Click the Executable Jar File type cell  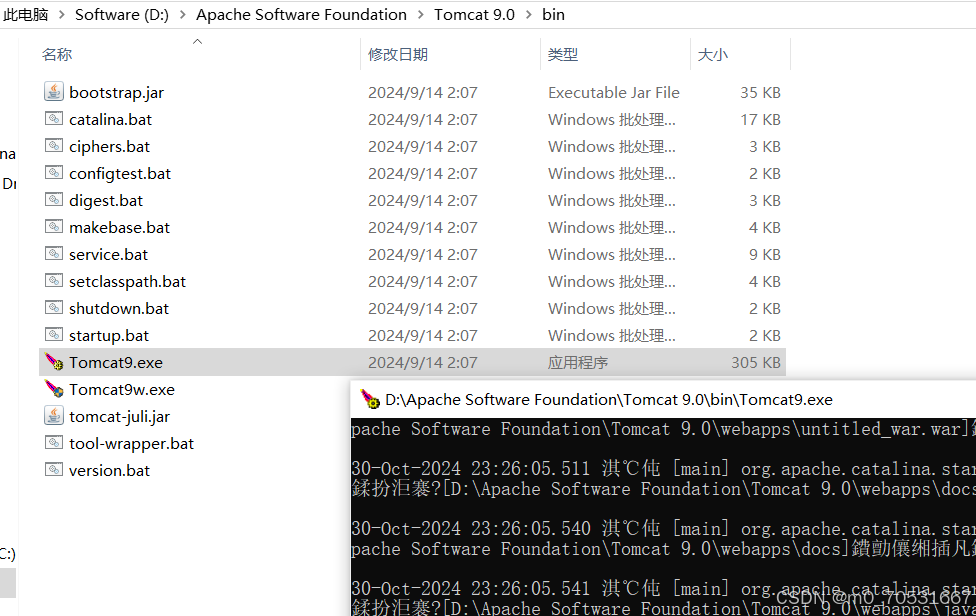[x=614, y=92]
